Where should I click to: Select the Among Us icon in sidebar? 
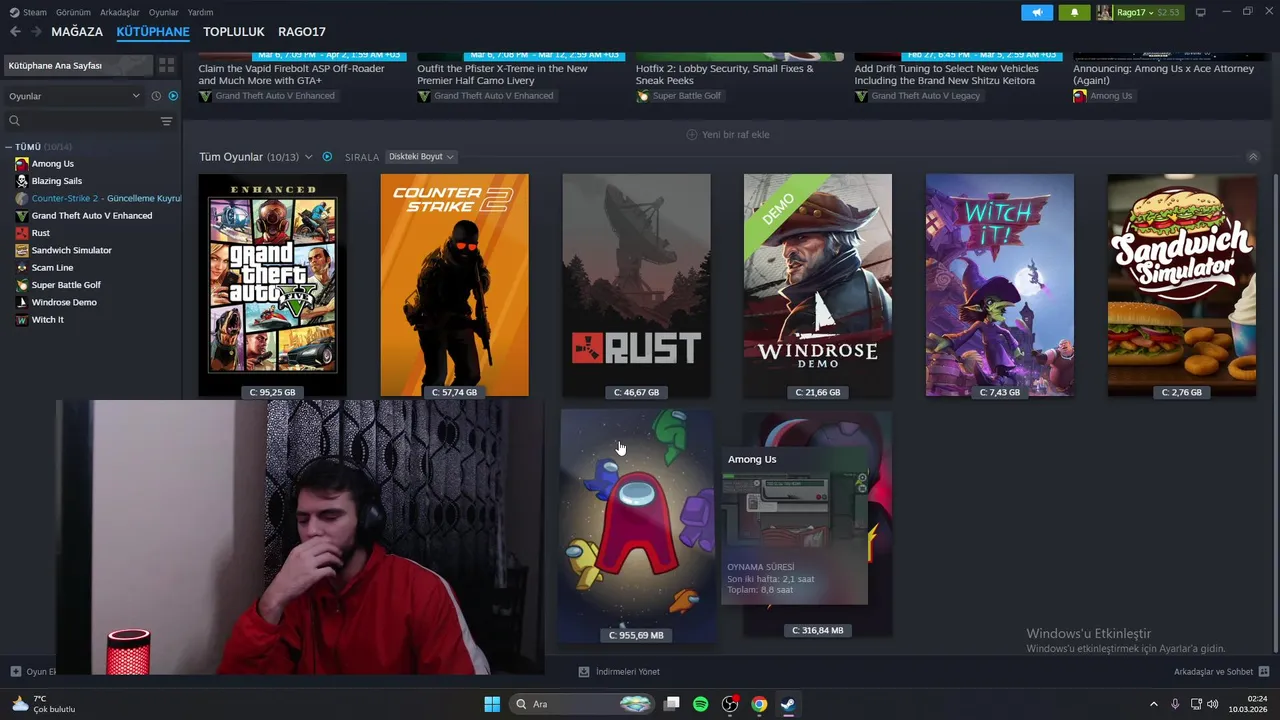click(x=22, y=164)
